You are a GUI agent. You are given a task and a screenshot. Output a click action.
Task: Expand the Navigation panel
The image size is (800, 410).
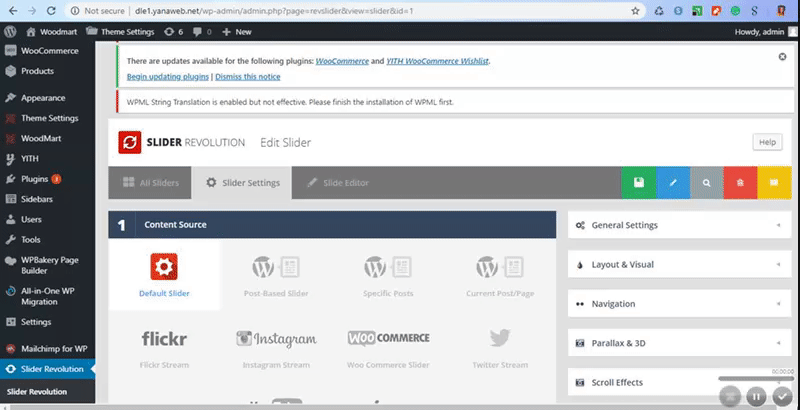coord(680,304)
